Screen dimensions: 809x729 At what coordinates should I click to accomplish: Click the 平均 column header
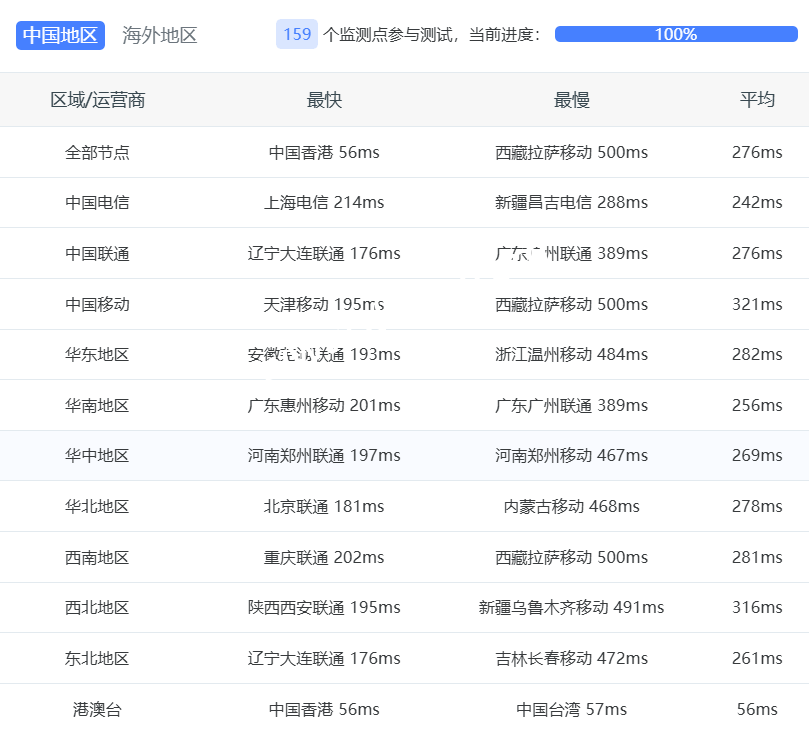click(757, 100)
